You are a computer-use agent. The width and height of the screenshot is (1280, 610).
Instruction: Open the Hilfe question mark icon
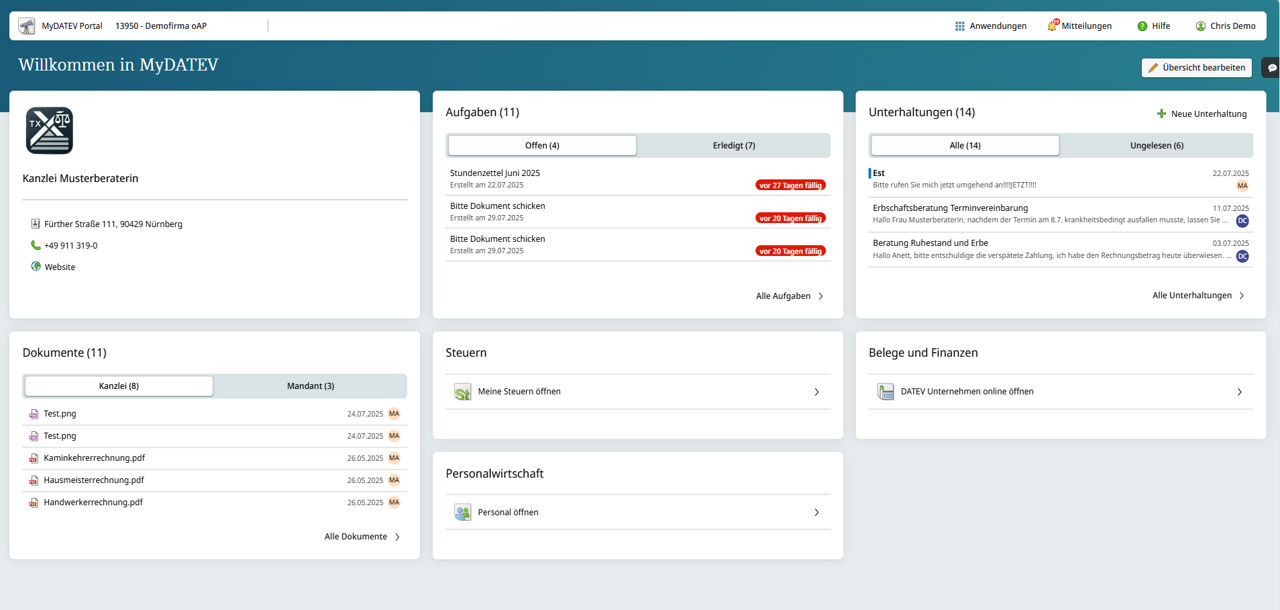(x=1142, y=26)
